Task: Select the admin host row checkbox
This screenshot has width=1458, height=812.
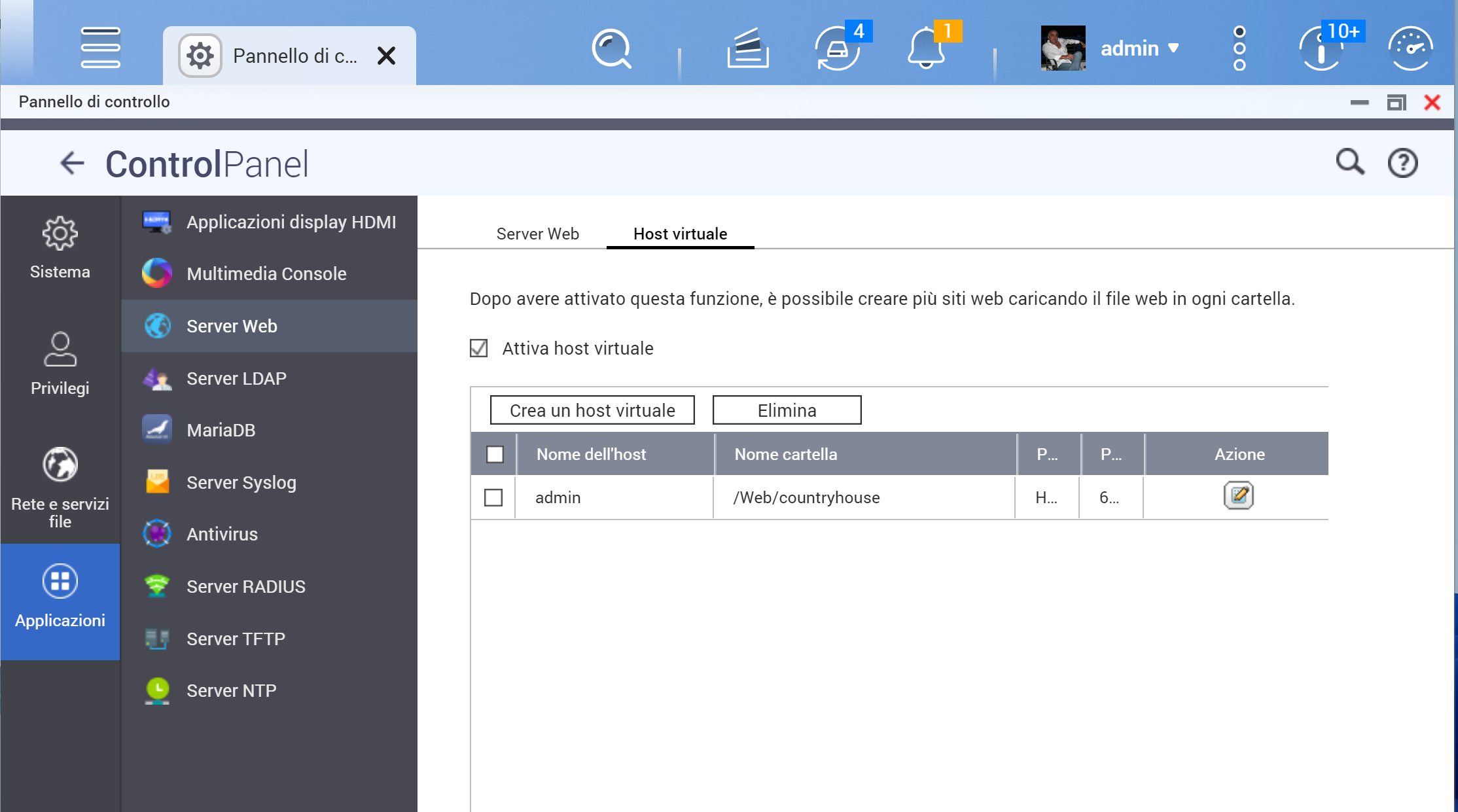Action: coord(493,497)
